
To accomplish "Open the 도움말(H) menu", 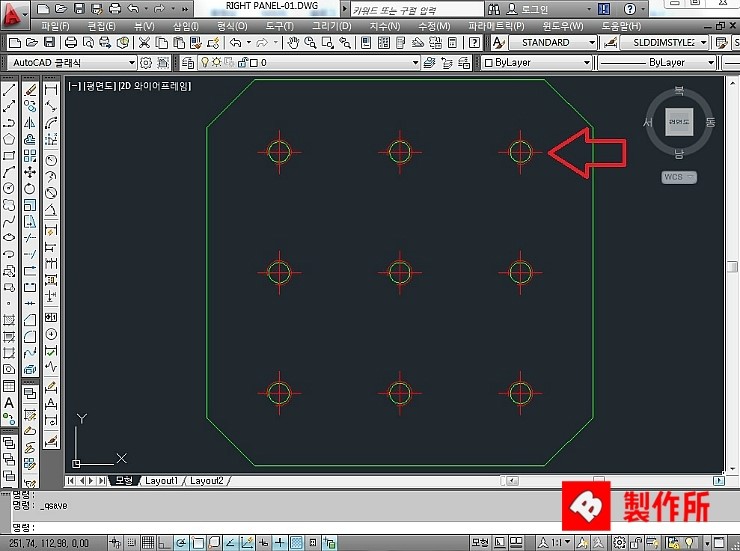I will point(622,26).
